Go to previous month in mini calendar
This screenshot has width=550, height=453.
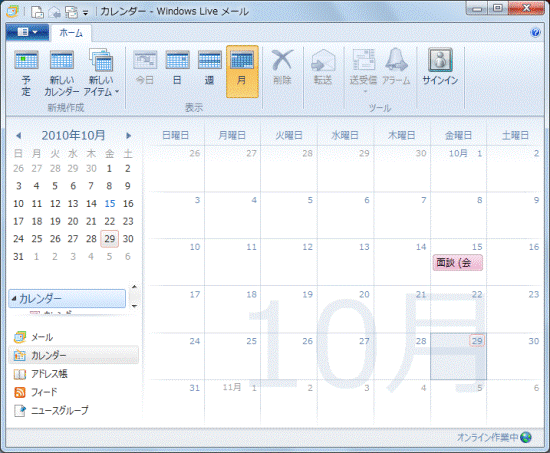click(x=19, y=135)
